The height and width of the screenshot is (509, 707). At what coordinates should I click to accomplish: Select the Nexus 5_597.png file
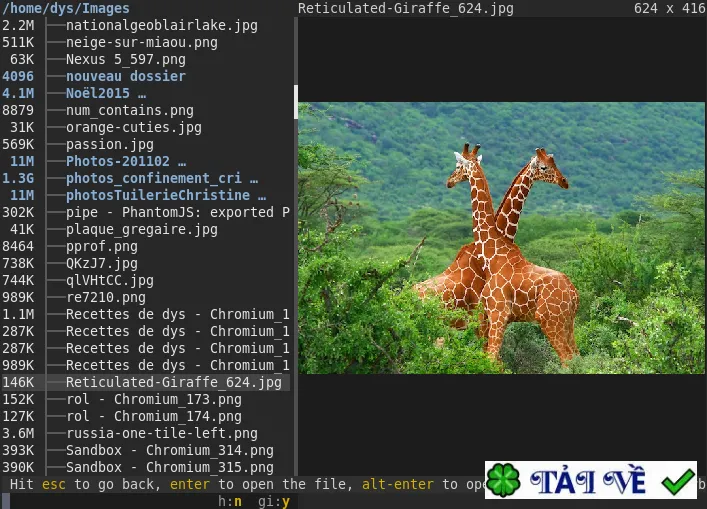point(126,60)
